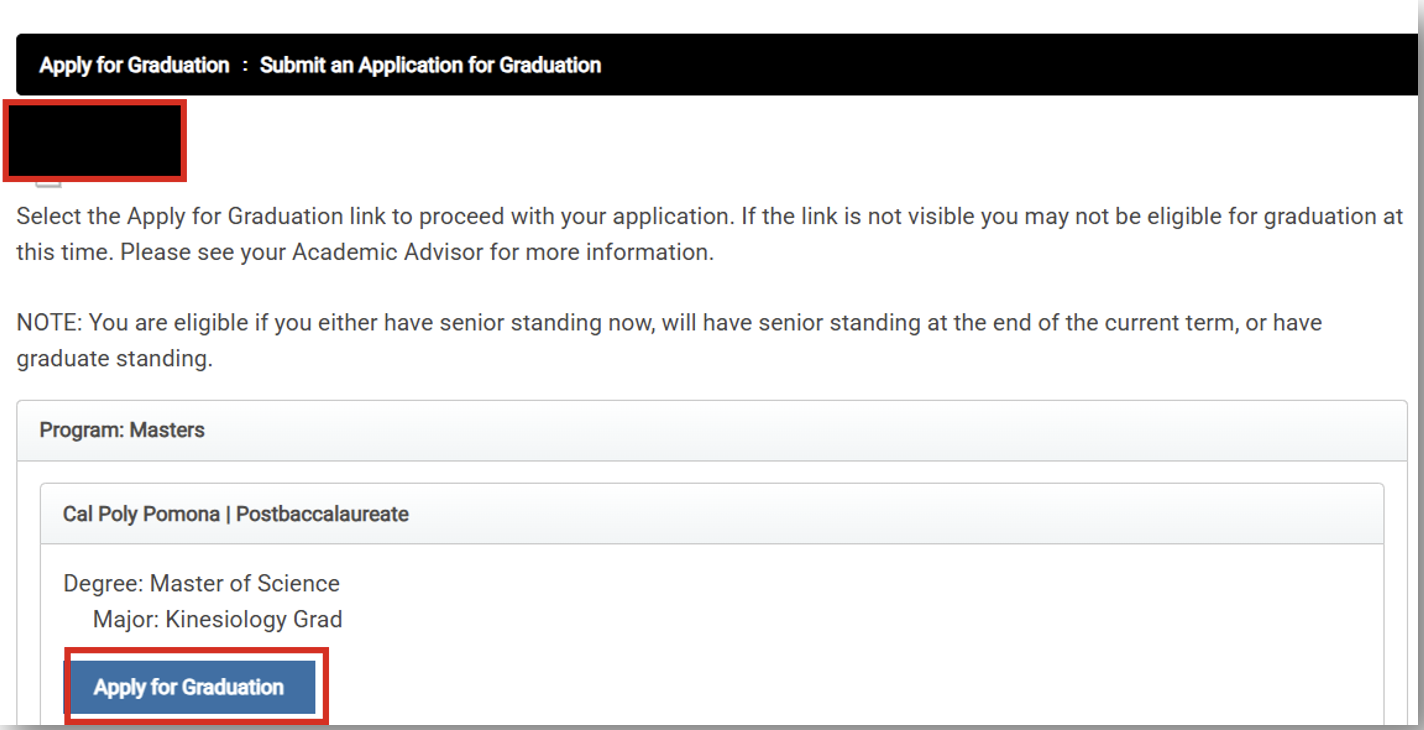1424x730 pixels.
Task: Click the Degree: Master of Science line
Action: pyautogui.click(x=201, y=583)
